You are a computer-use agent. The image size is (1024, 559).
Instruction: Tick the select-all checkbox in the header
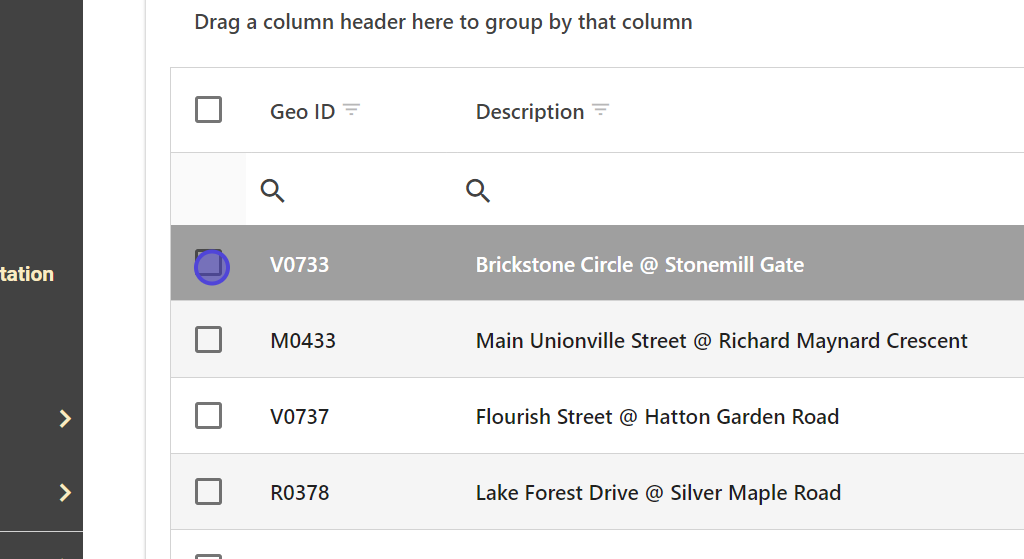click(x=208, y=109)
